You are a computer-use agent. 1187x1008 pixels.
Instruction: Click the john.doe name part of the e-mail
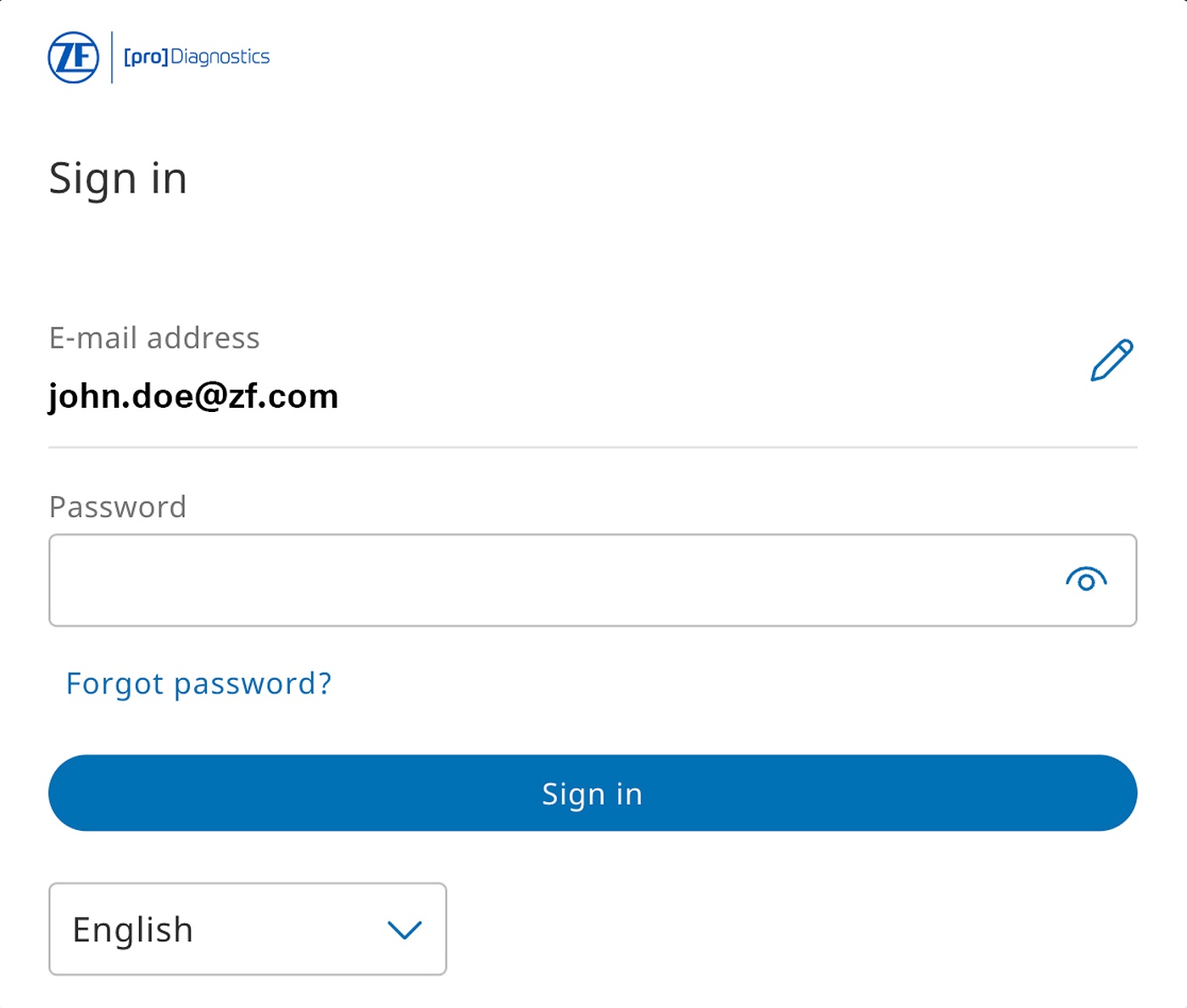(x=120, y=396)
